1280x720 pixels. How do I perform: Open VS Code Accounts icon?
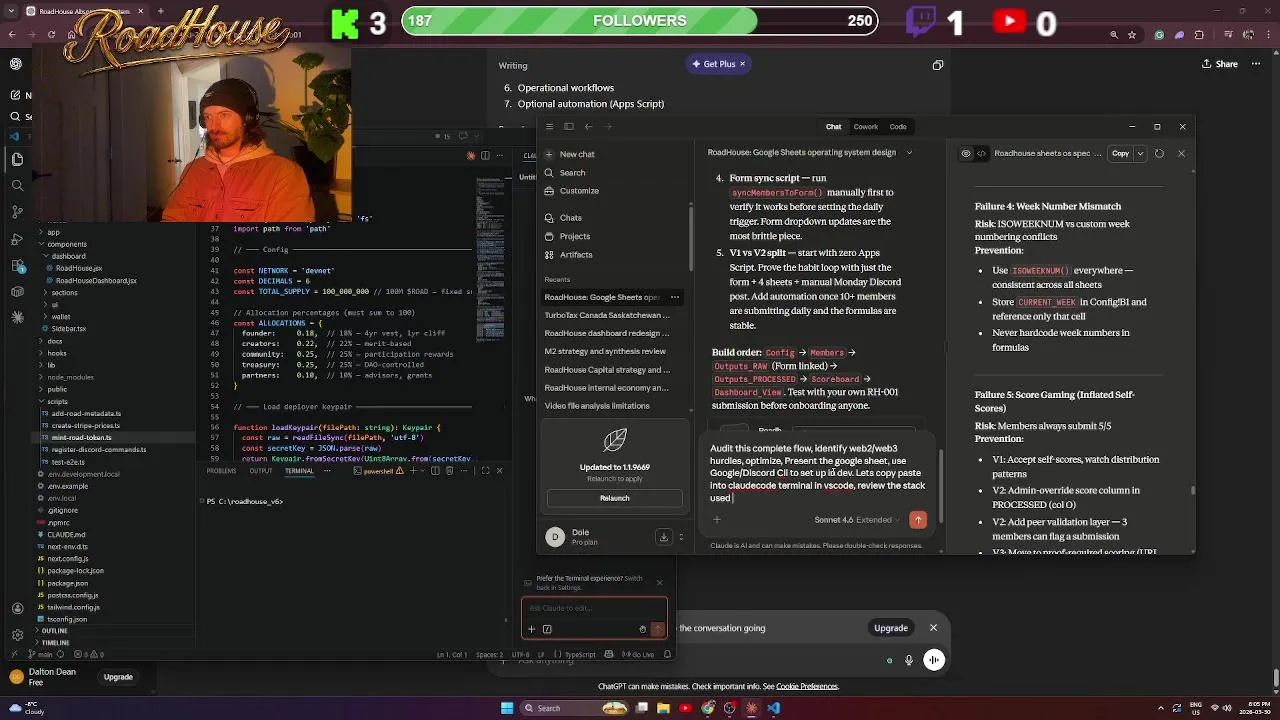tap(17, 608)
